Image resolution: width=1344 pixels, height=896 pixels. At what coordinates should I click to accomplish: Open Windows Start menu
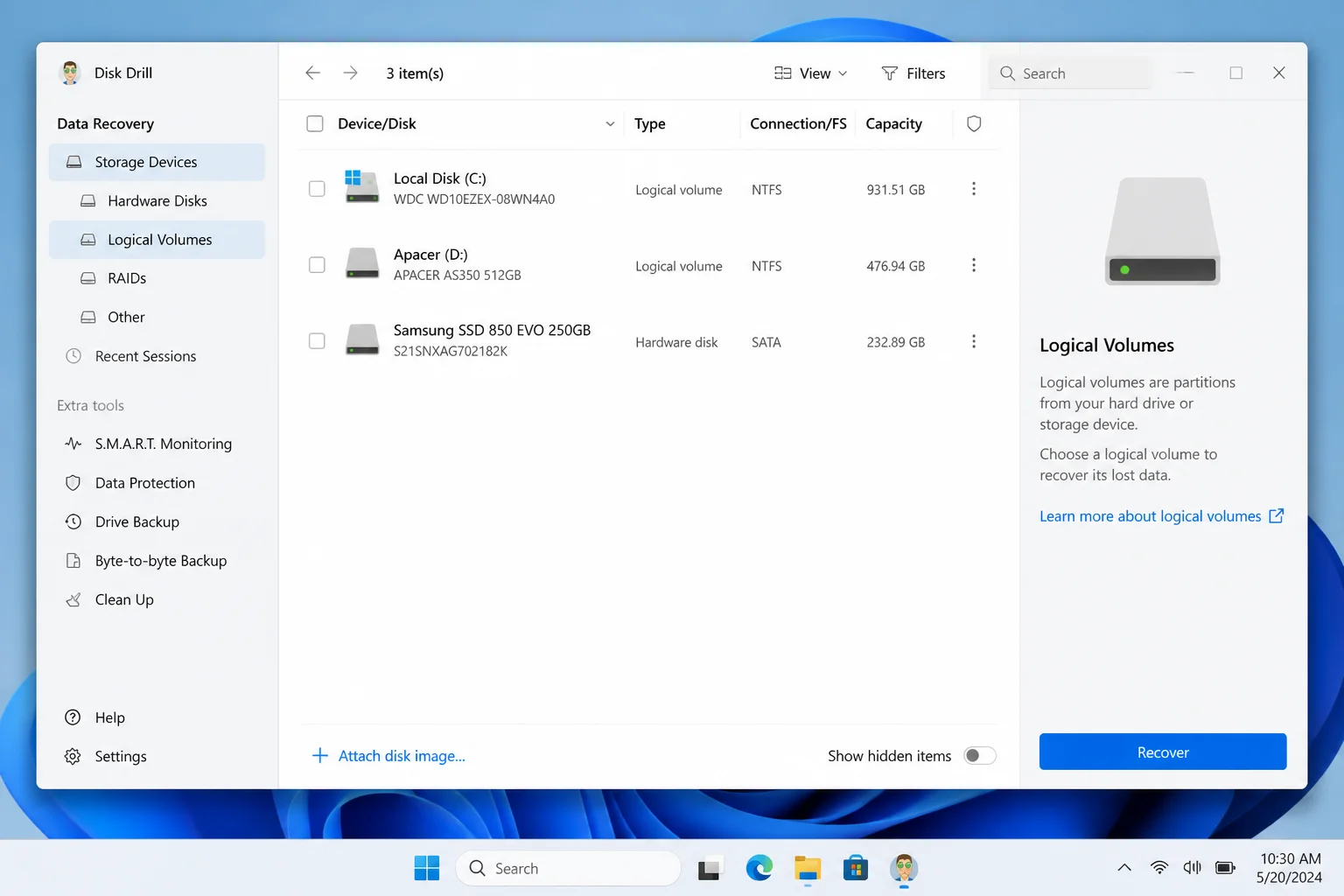pyautogui.click(x=427, y=868)
